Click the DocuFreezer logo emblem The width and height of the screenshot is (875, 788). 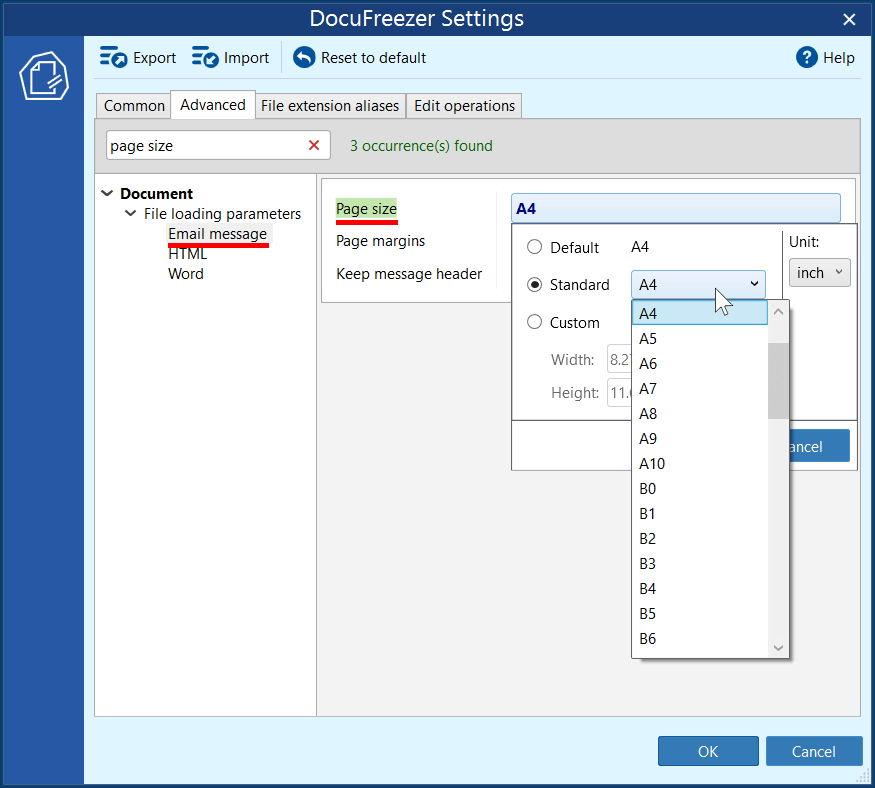pos(42,75)
